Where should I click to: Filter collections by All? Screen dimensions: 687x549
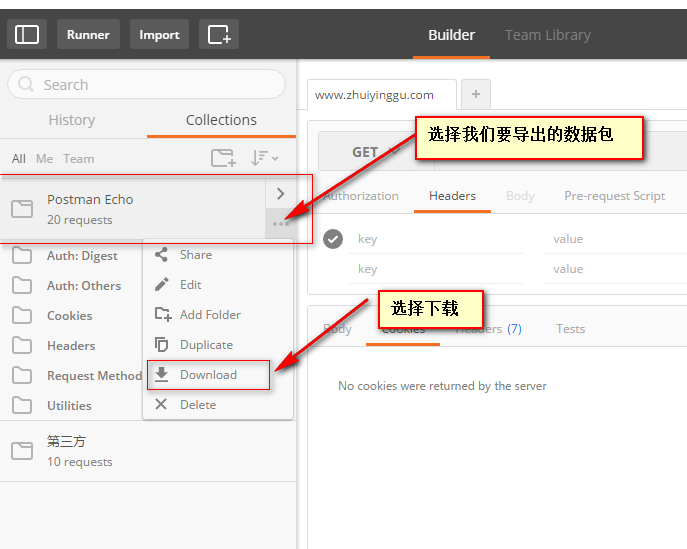point(18,159)
